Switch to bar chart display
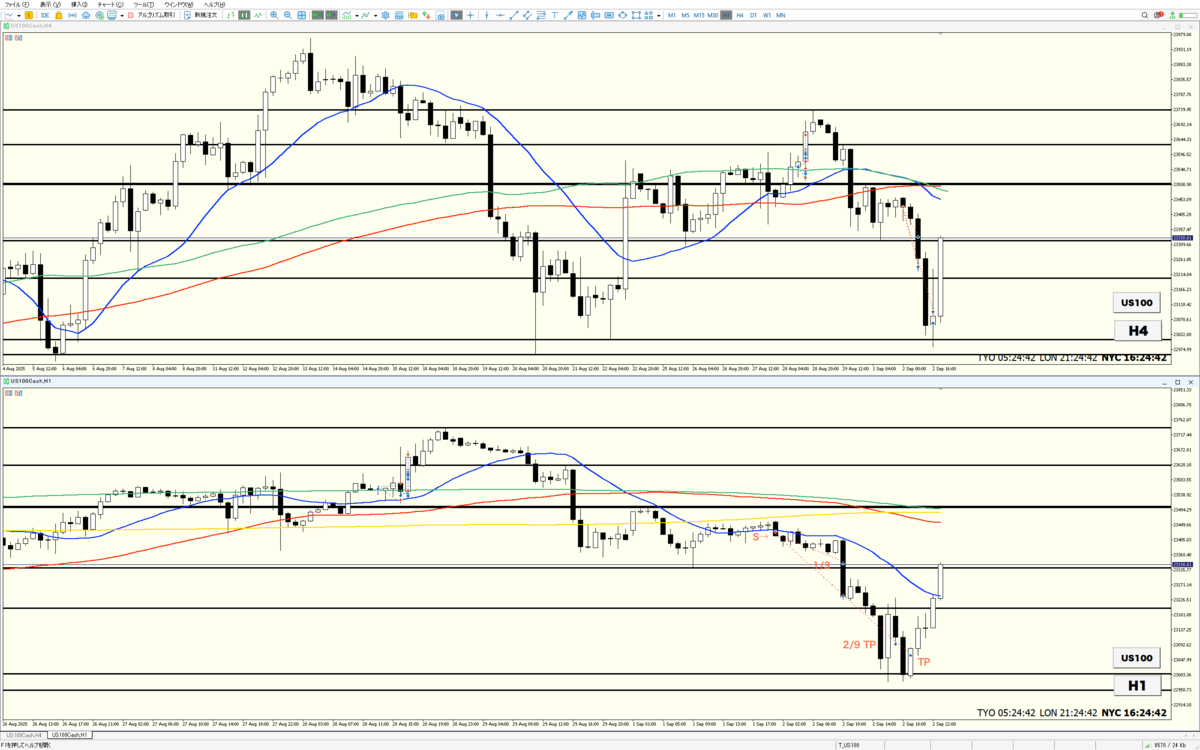The width and height of the screenshot is (1200, 750). (x=231, y=16)
